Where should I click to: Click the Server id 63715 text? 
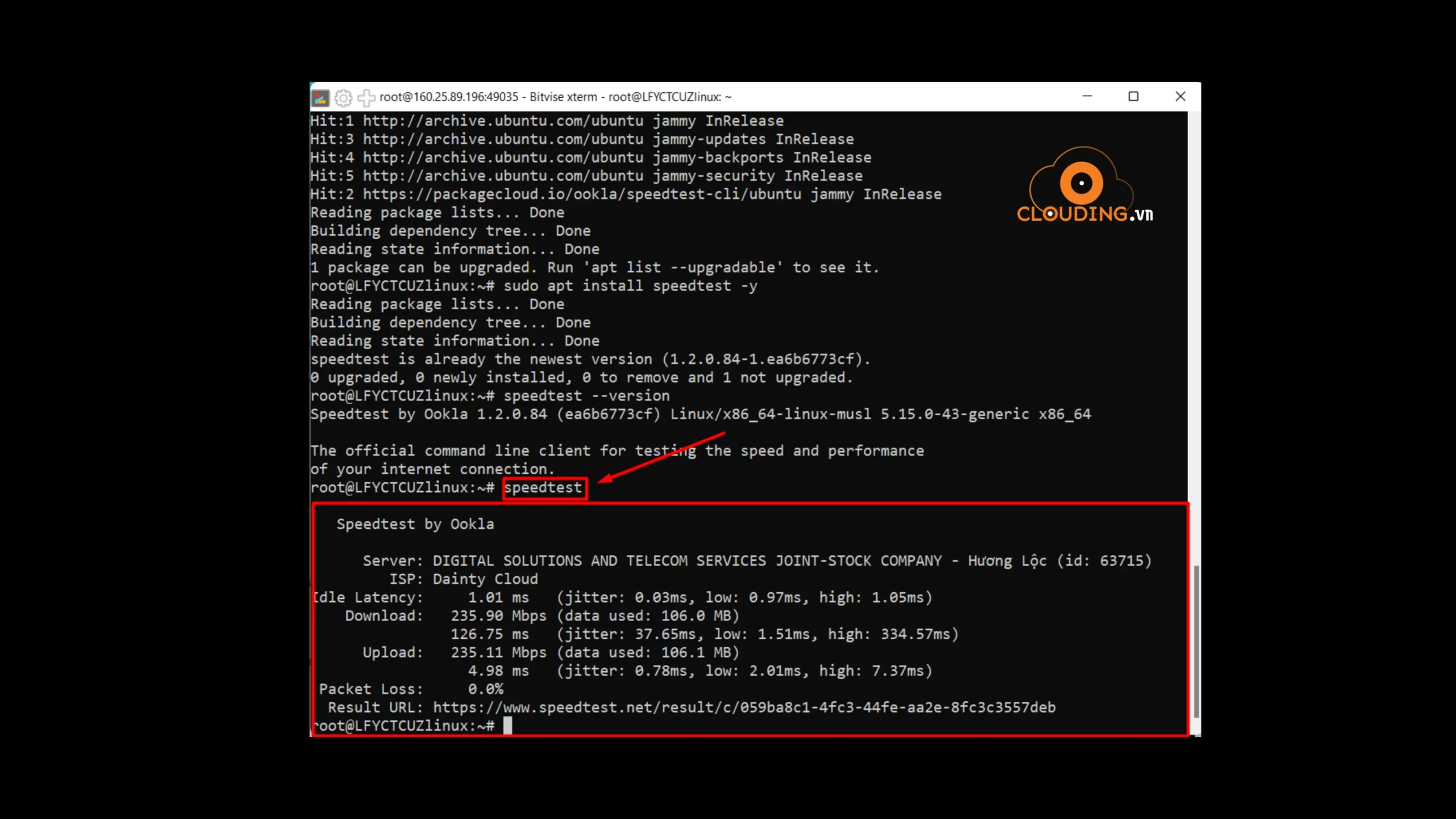tap(1104, 560)
